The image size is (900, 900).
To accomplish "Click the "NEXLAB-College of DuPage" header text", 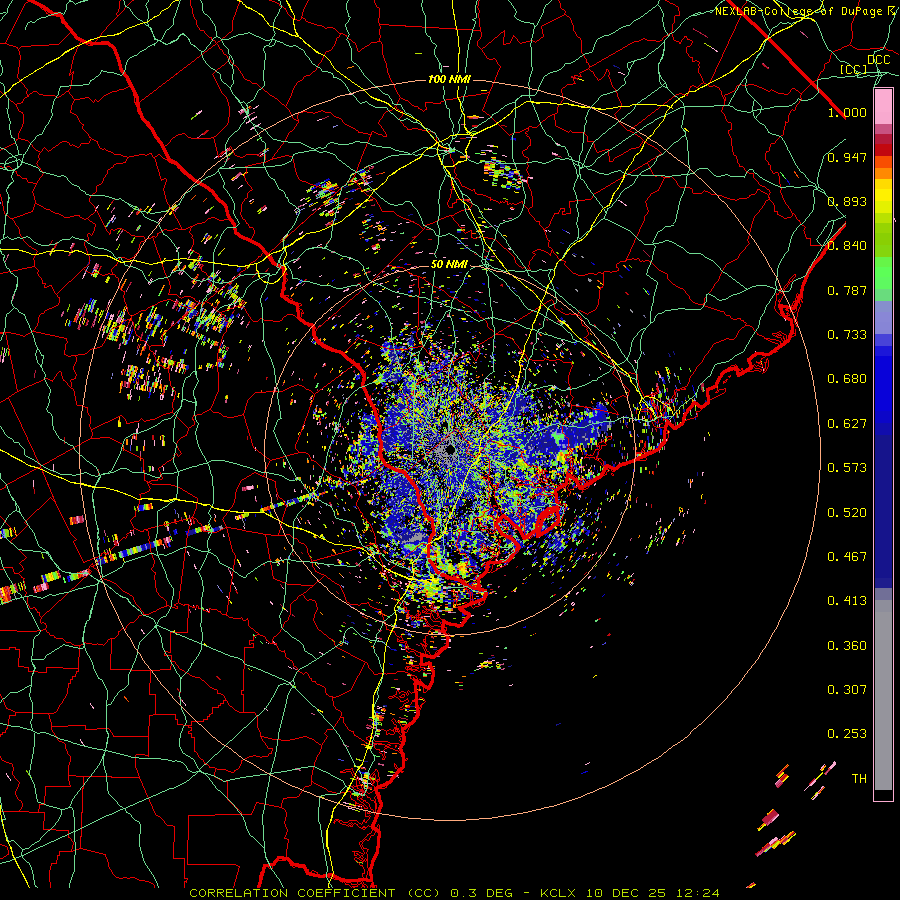I will click(799, 11).
